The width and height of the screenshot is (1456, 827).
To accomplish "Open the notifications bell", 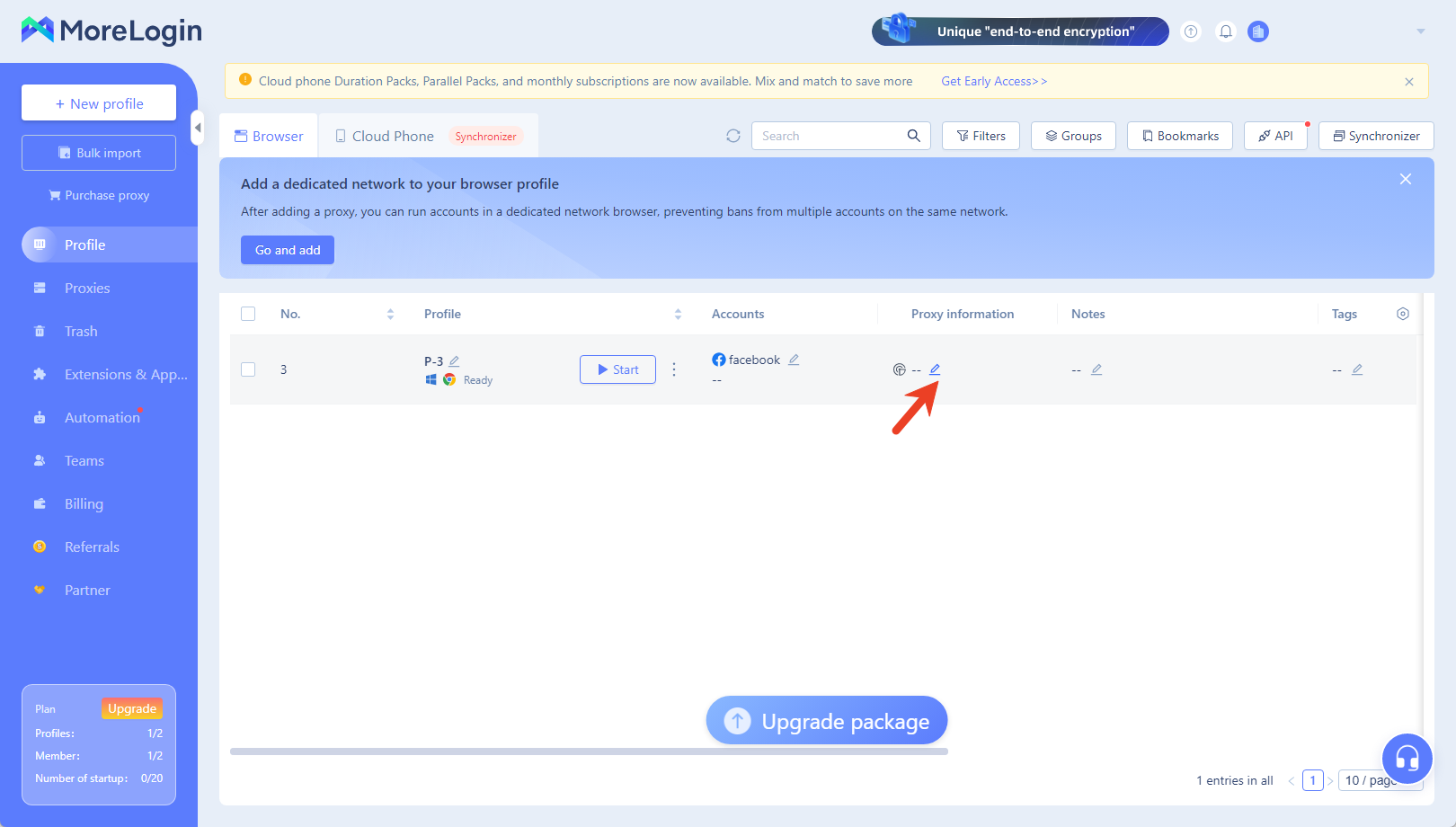I will (x=1225, y=31).
